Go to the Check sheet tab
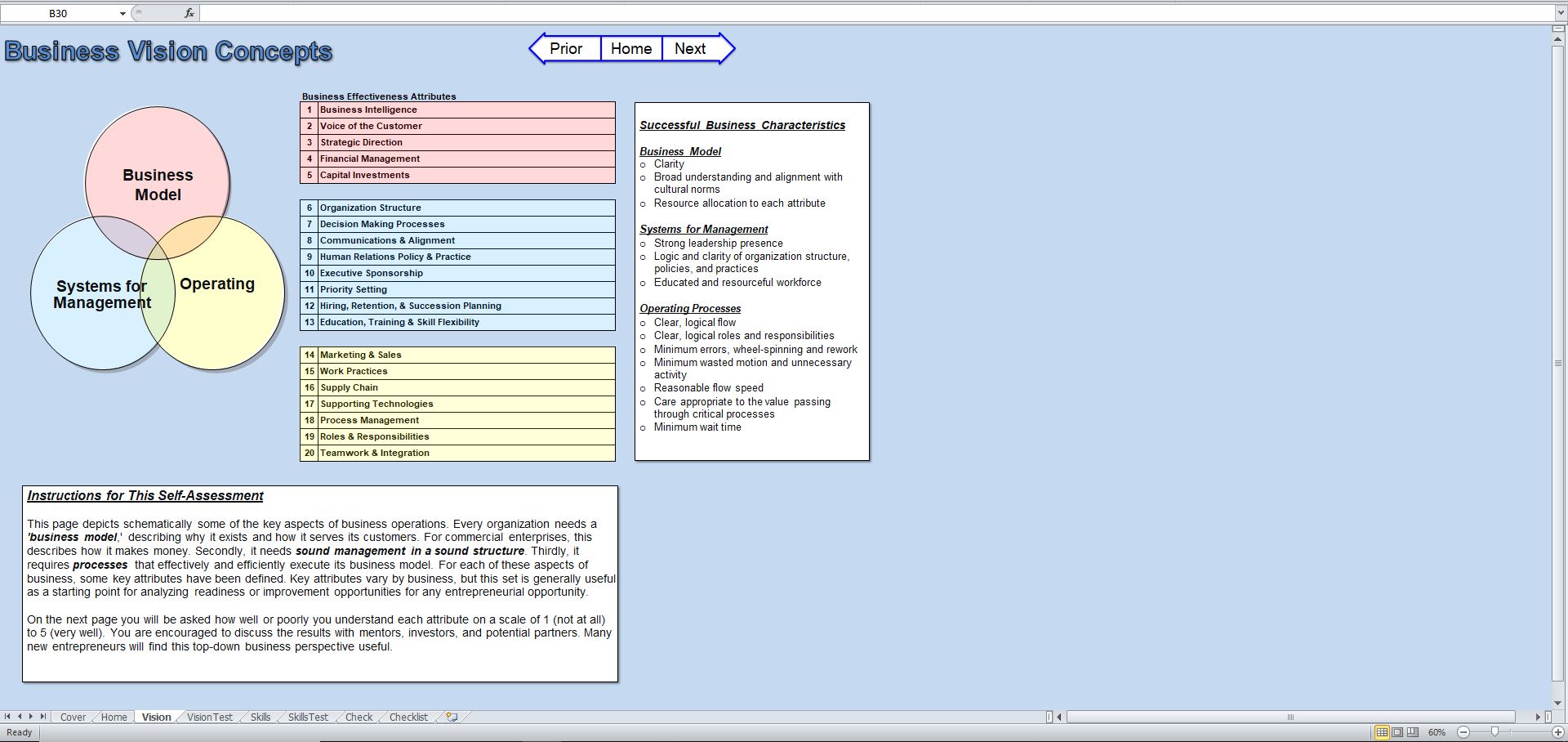The image size is (1568, 742). click(x=359, y=717)
